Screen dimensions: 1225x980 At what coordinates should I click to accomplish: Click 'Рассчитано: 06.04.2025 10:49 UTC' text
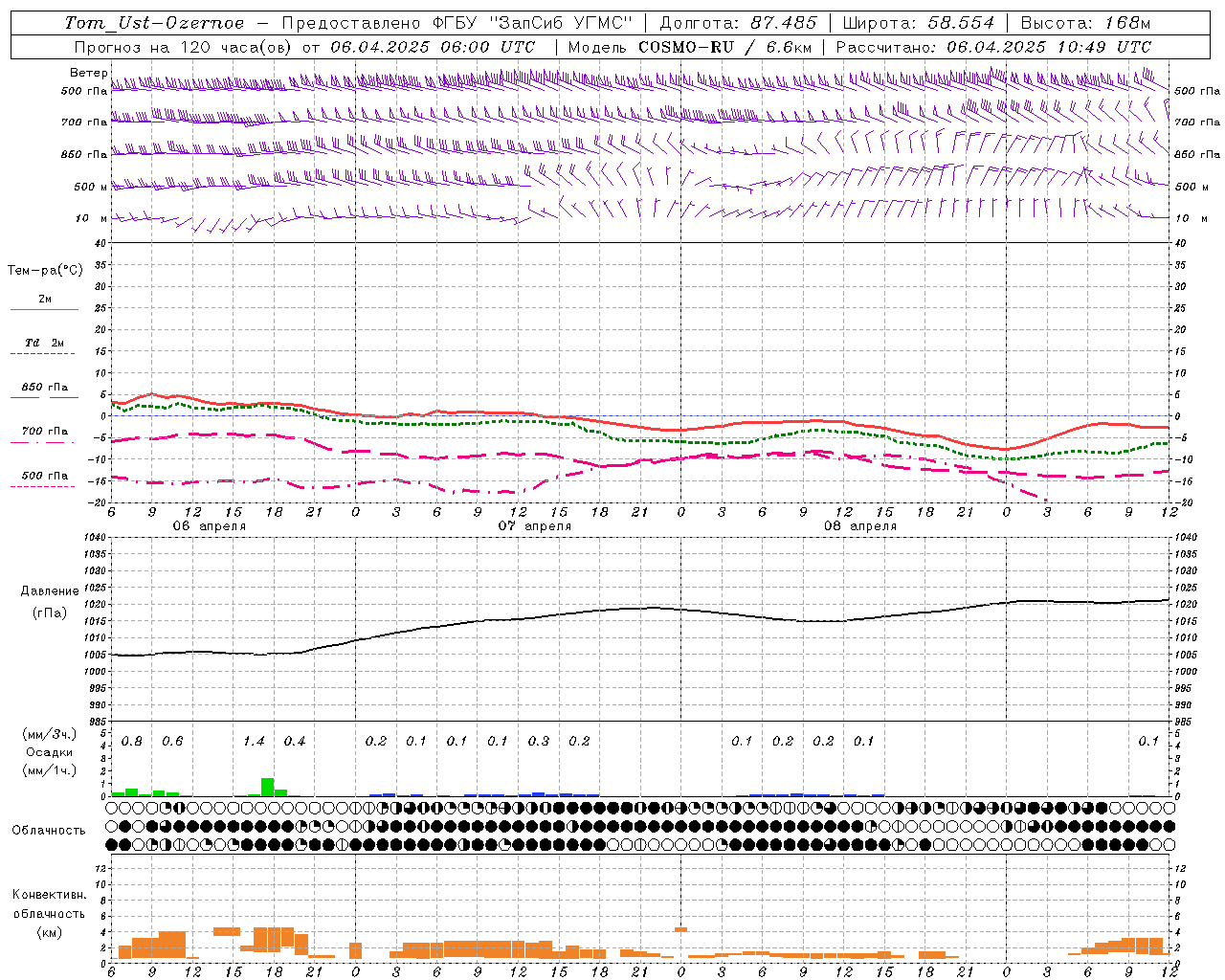click(x=993, y=47)
